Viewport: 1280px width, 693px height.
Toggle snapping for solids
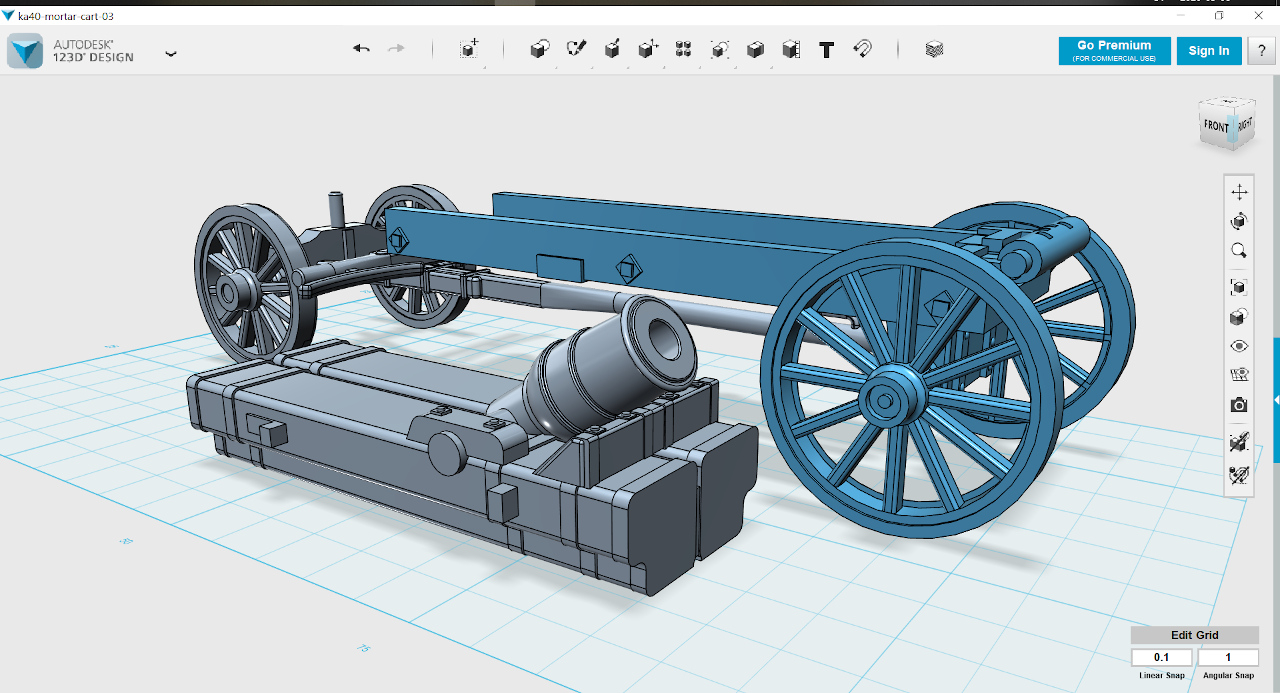(x=1239, y=442)
